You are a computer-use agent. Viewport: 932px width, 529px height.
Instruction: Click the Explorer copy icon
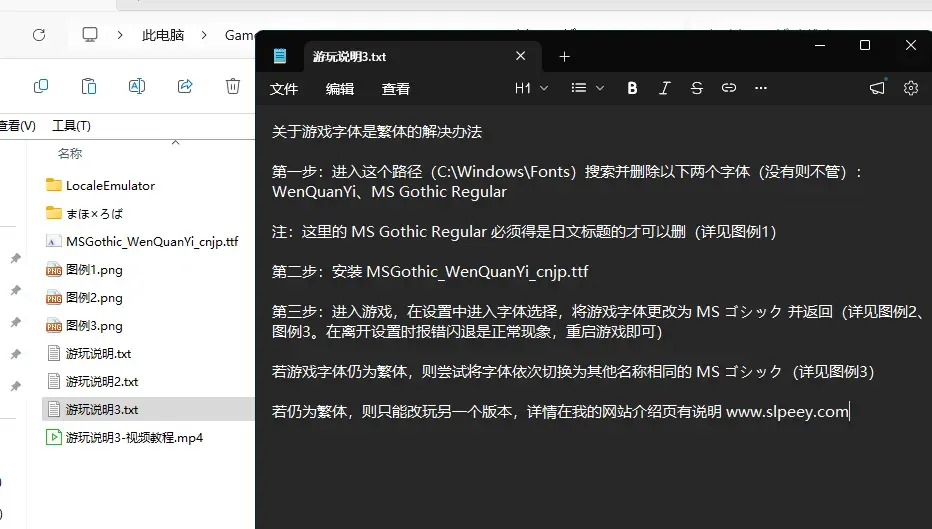point(41,86)
